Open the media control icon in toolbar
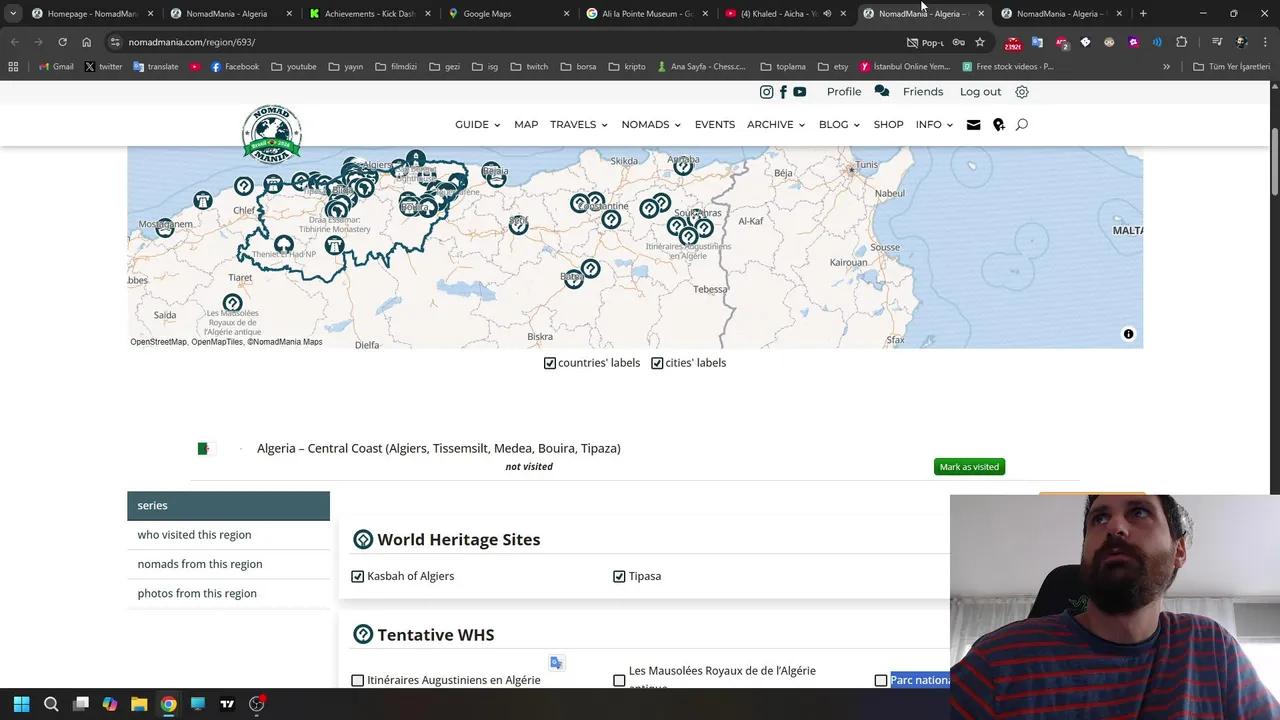 click(x=1217, y=42)
